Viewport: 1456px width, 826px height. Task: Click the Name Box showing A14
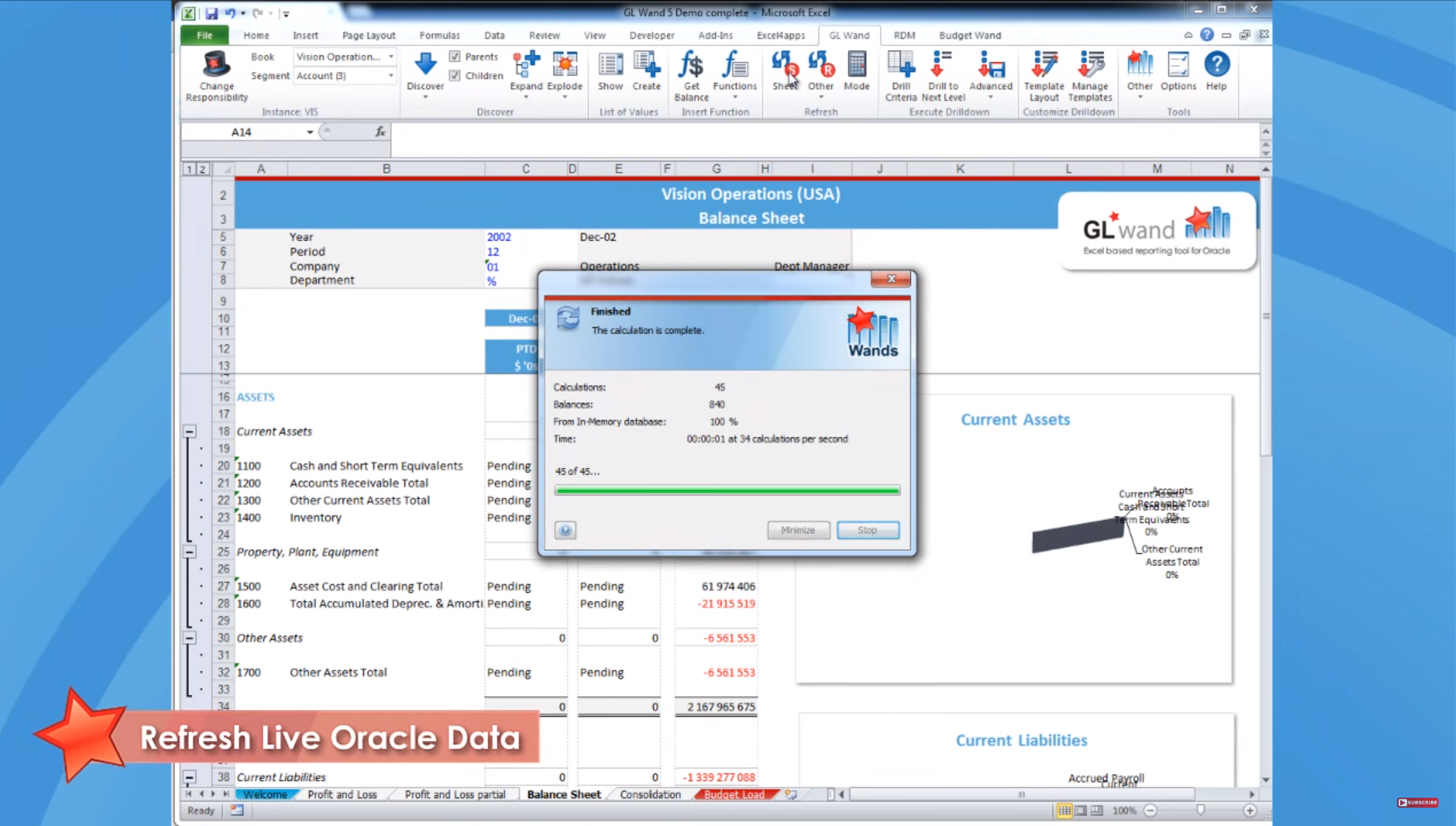(x=242, y=132)
